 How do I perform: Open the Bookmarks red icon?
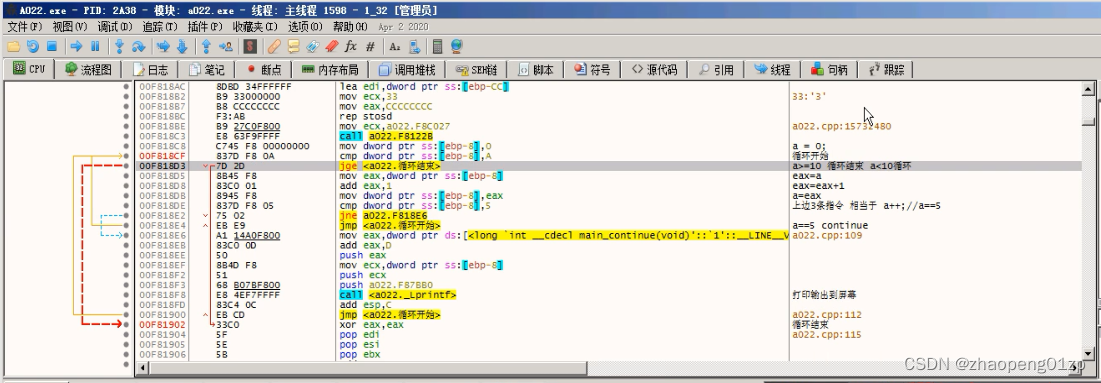[x=331, y=47]
